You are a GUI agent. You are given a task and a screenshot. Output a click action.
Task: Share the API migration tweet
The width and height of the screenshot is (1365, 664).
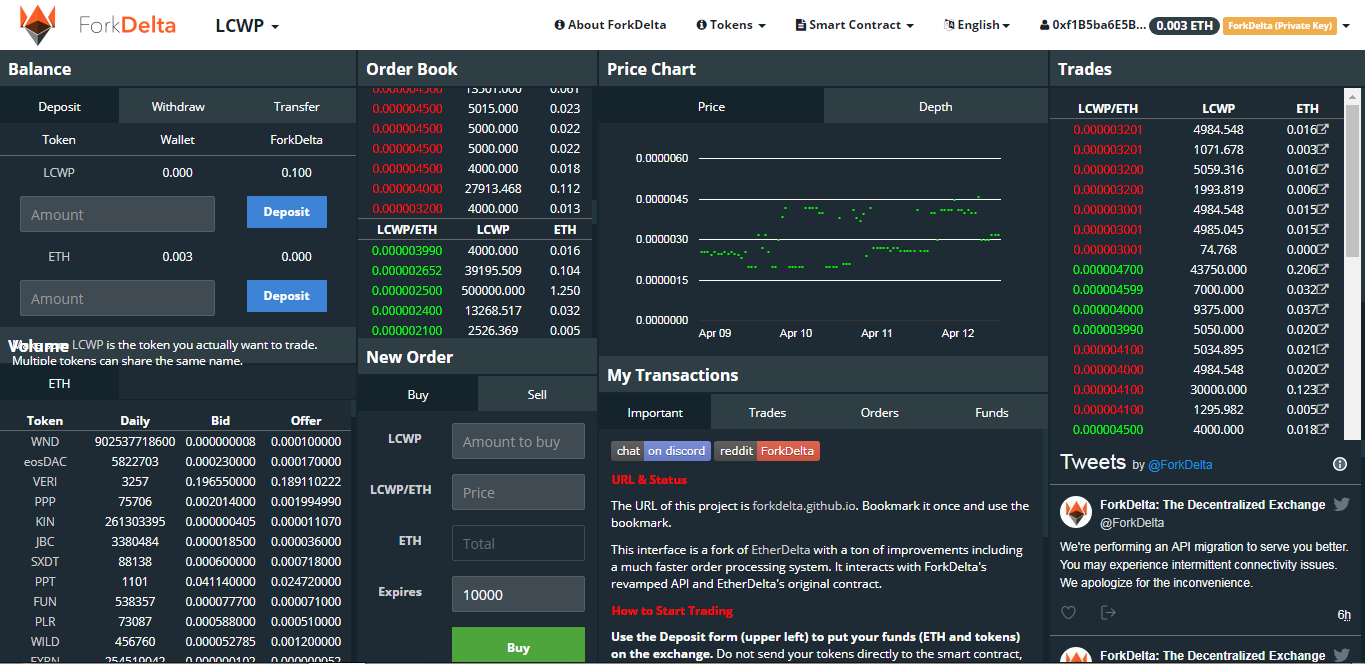(x=1108, y=613)
